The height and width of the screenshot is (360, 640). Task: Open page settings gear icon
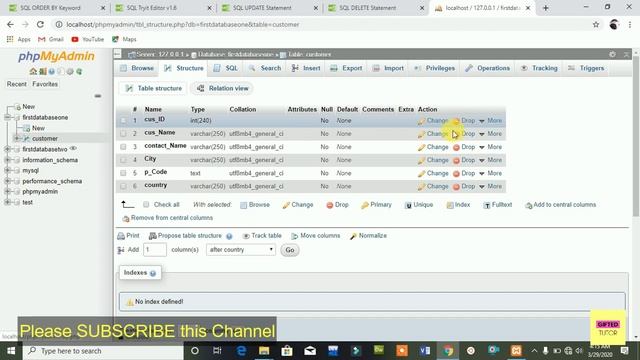click(x=612, y=54)
